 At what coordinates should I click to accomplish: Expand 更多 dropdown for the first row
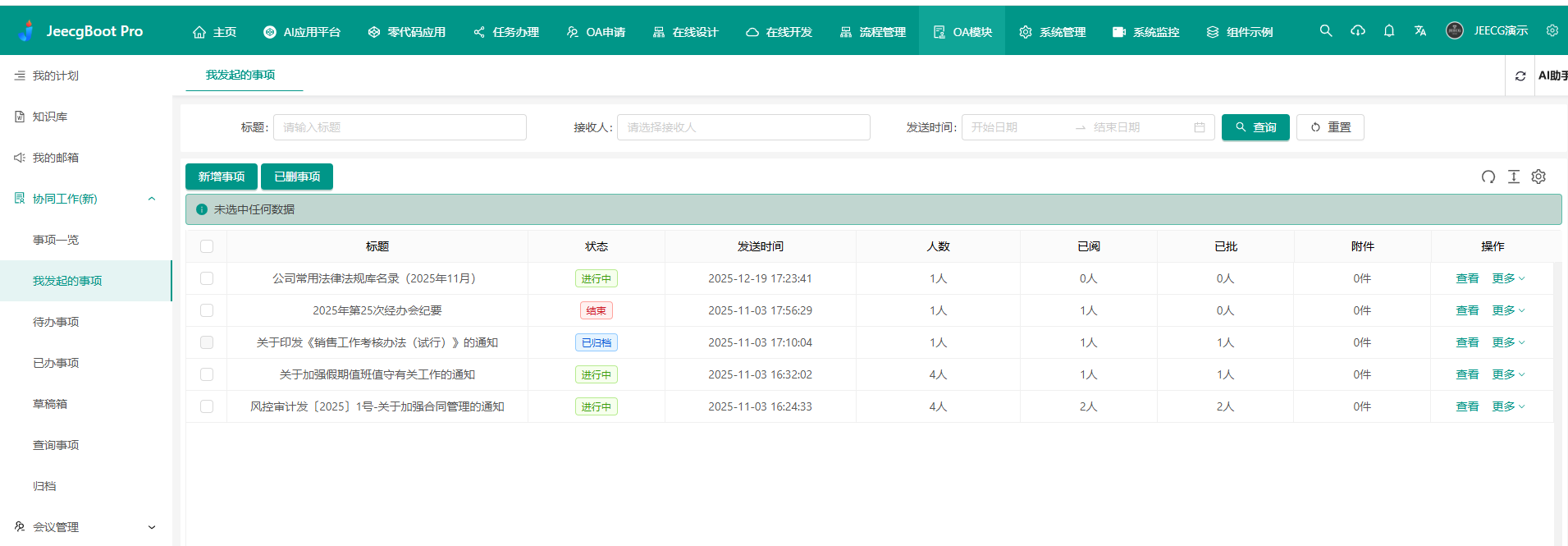1508,278
